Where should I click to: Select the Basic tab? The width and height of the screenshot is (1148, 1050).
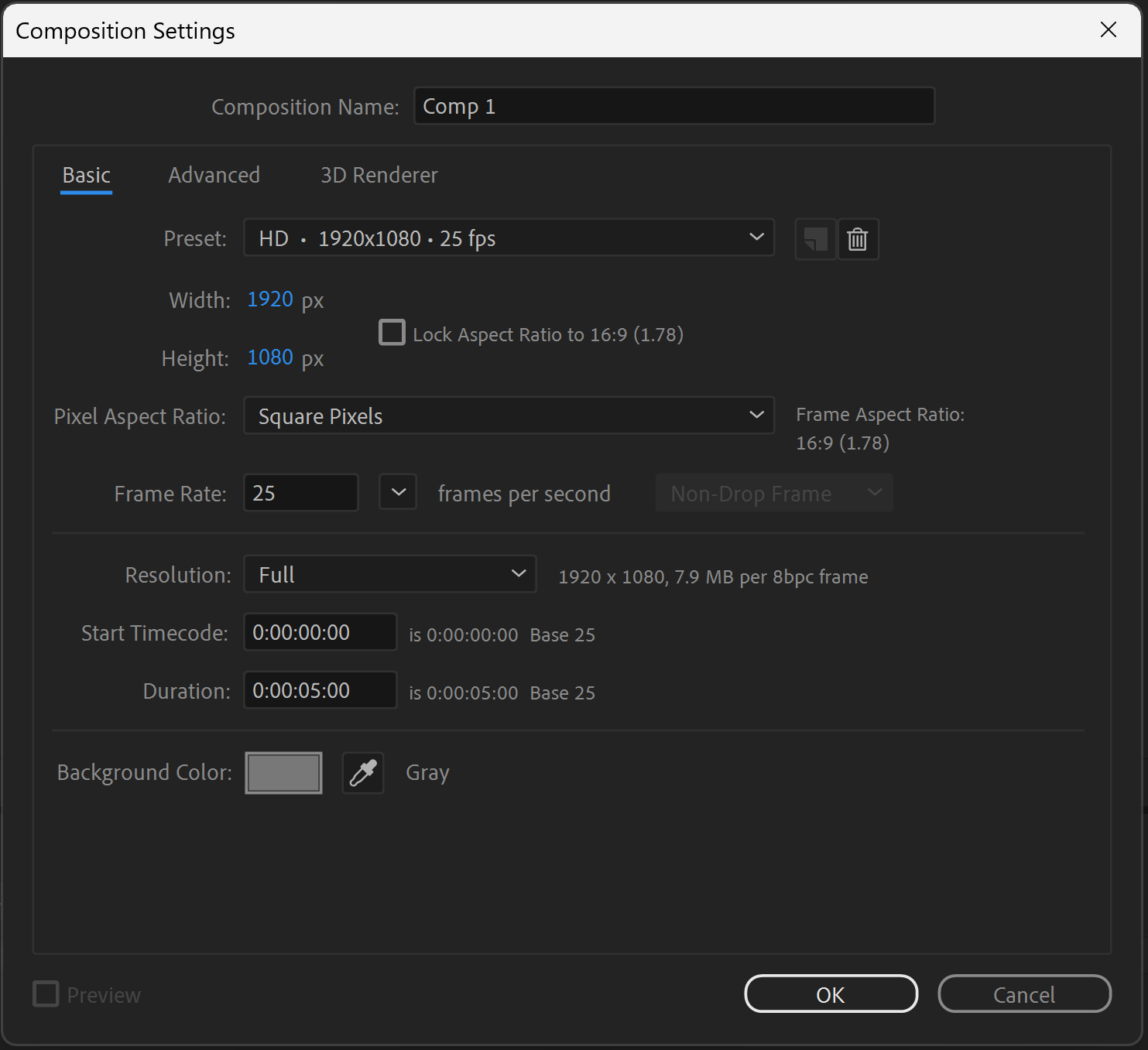click(85, 175)
